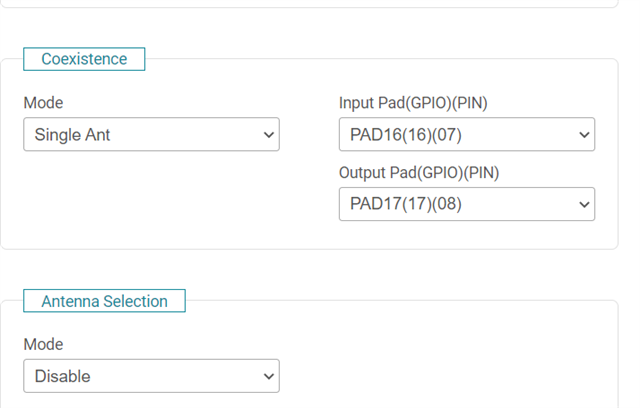Click the Antenna Selection section header label
This screenshot has height=408, width=640.
click(104, 301)
